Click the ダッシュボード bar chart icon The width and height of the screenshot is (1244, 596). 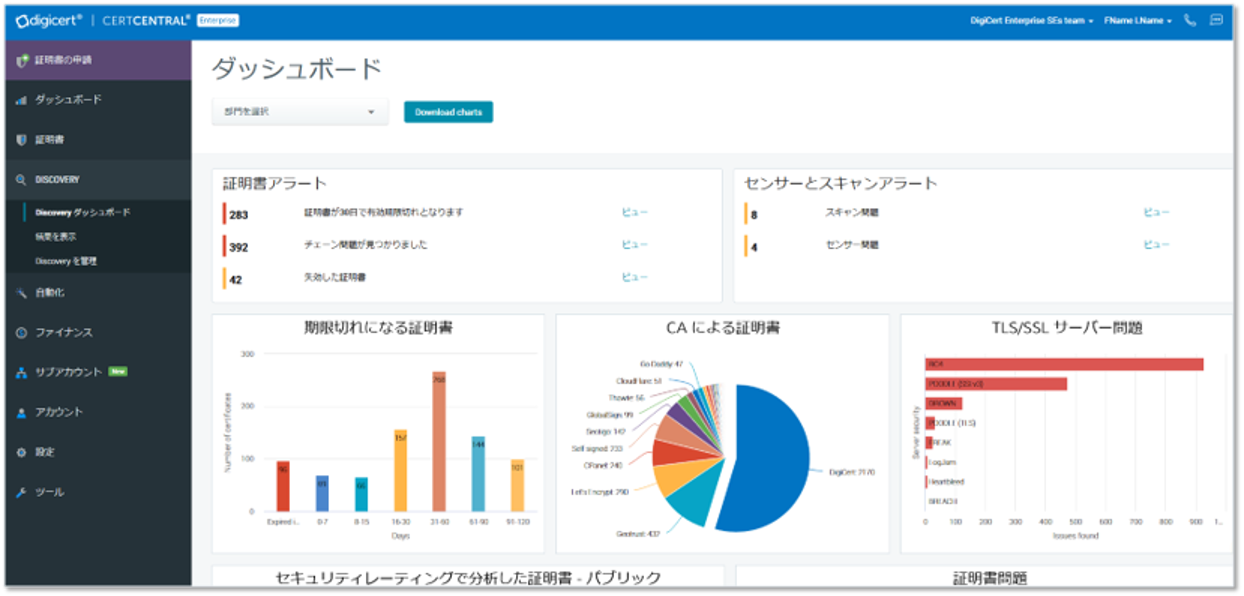(22, 100)
